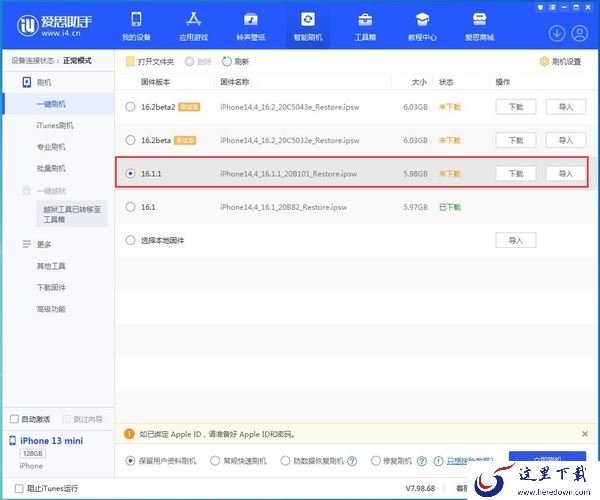Click 下载 button for 16.2beta firmware

coord(515,140)
